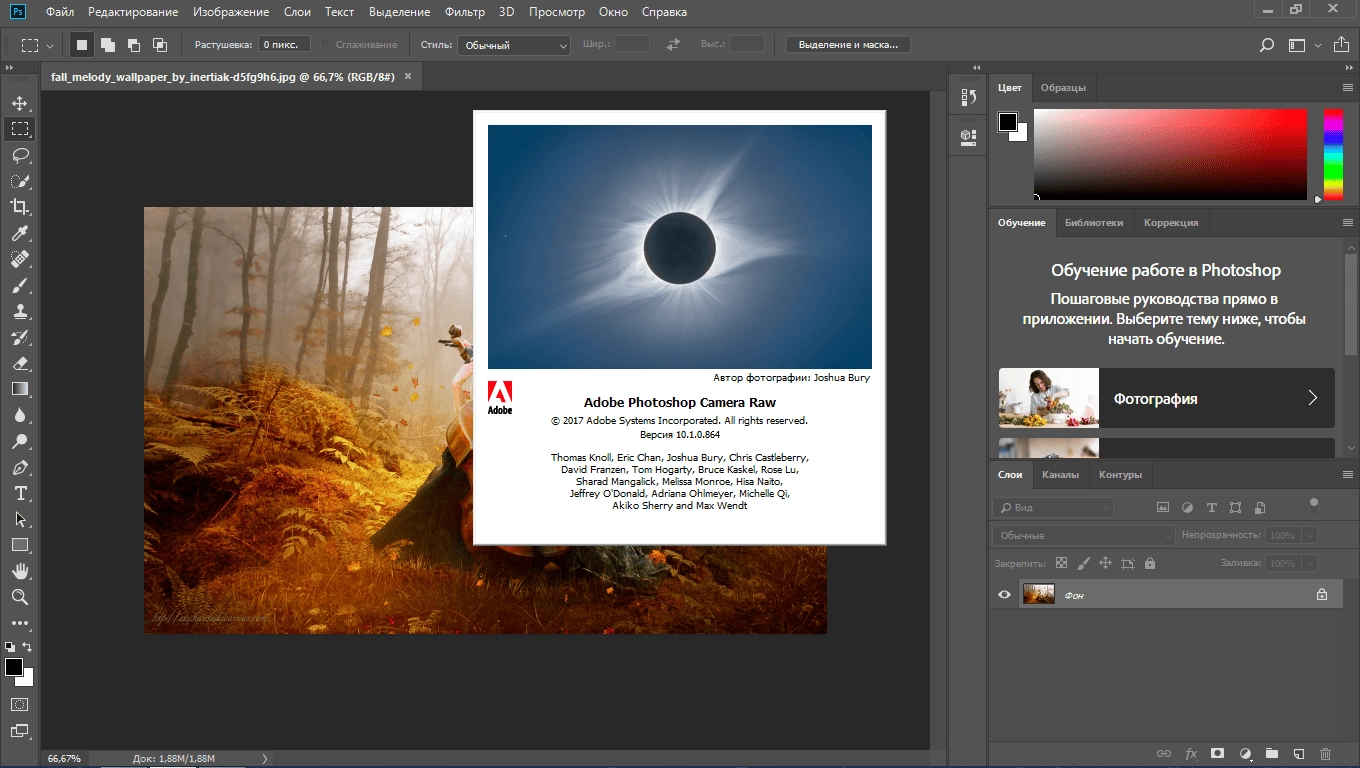Select the Dodge tool

pos(19,441)
